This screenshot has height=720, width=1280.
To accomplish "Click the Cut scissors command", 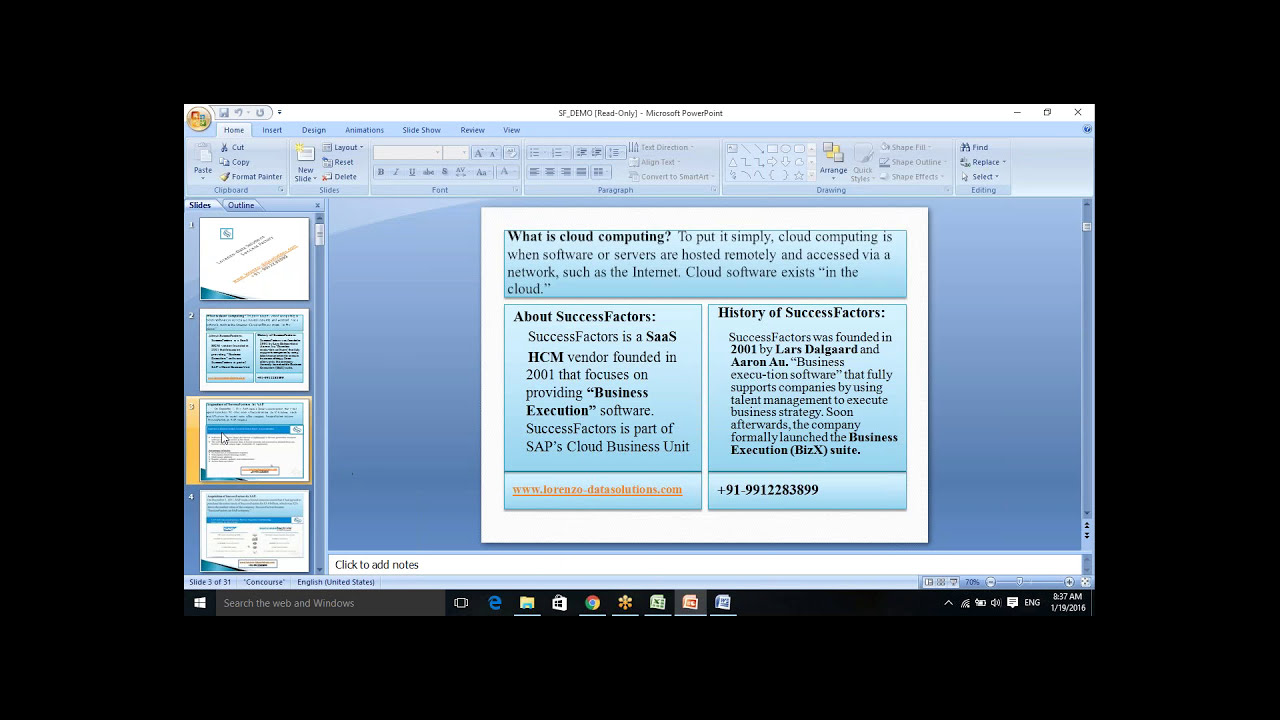I will 232,147.
